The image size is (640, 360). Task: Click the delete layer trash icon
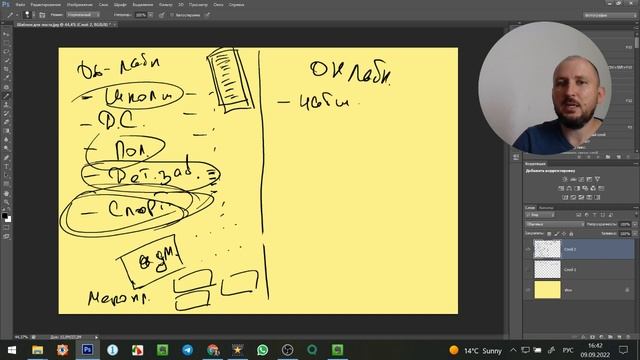click(629, 337)
